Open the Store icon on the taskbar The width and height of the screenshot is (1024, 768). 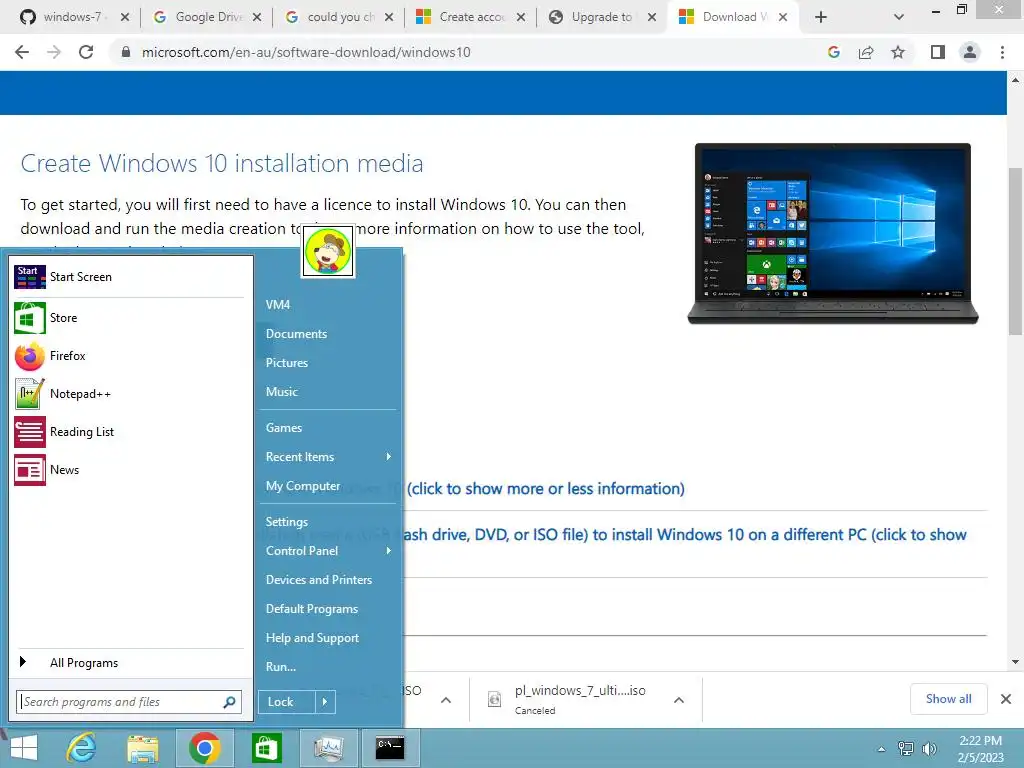[x=266, y=748]
